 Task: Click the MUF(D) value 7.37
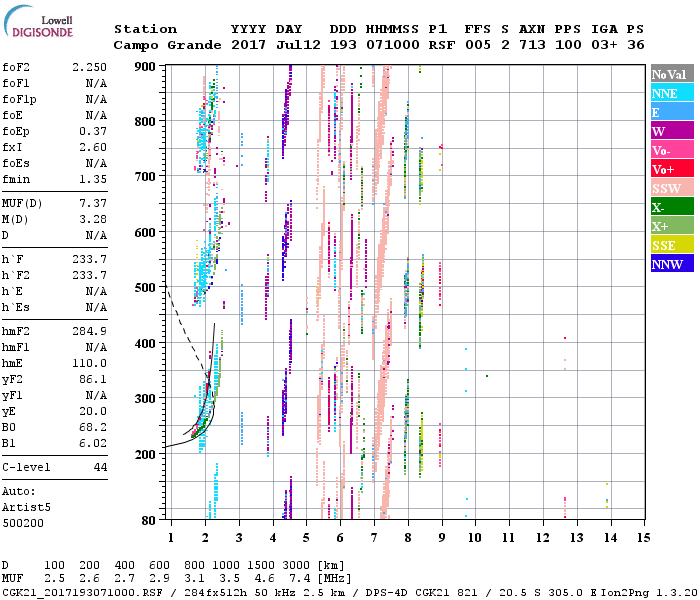[x=93, y=204]
